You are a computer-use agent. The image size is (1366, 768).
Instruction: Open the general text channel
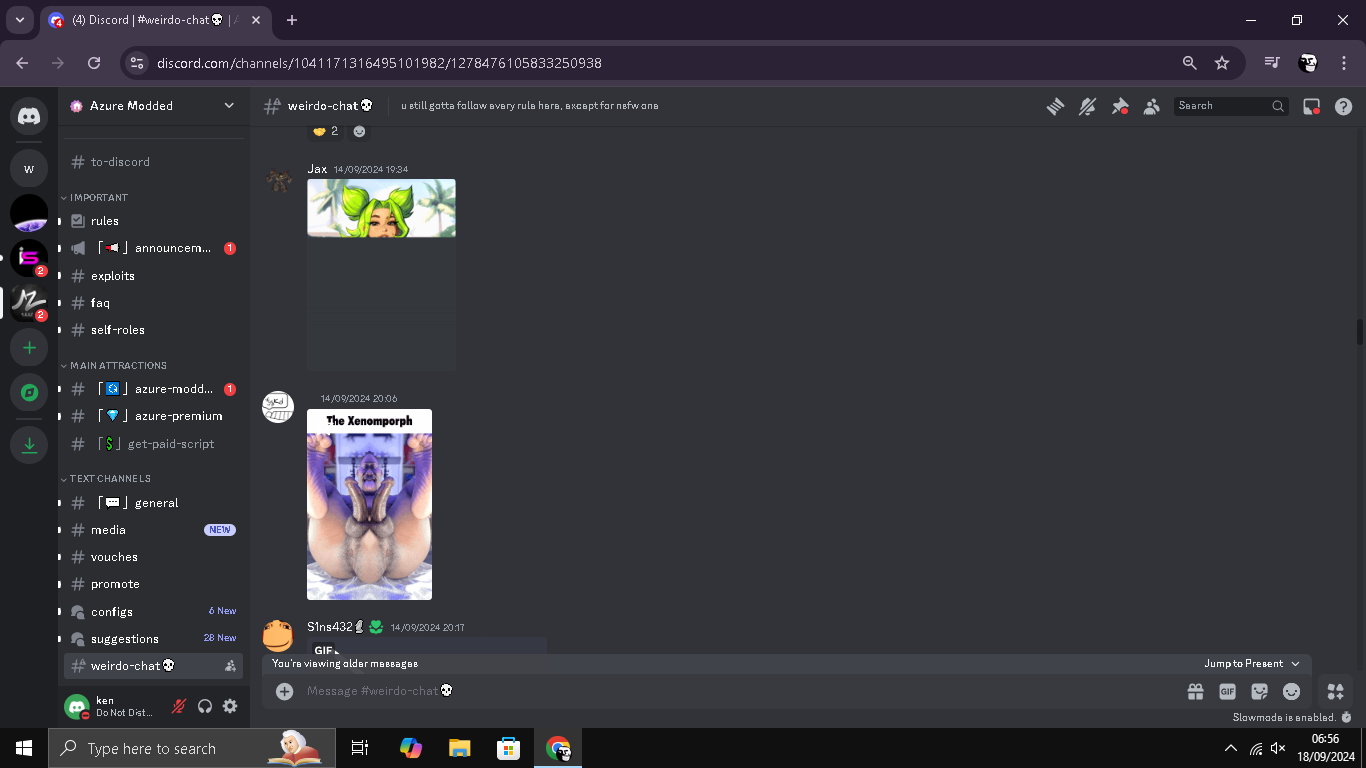click(x=154, y=503)
